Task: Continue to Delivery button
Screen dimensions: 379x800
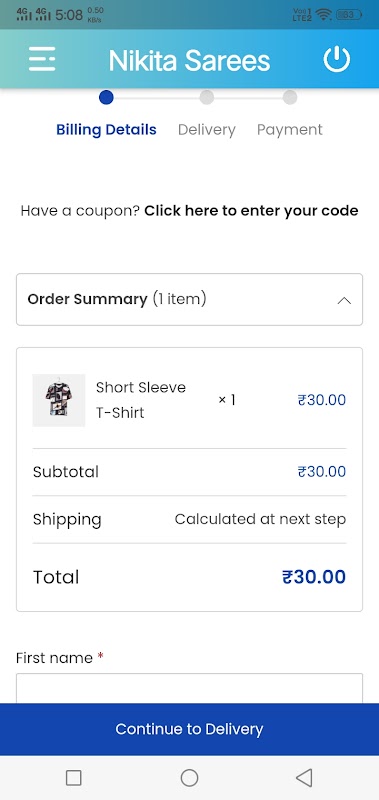Action: click(189, 729)
